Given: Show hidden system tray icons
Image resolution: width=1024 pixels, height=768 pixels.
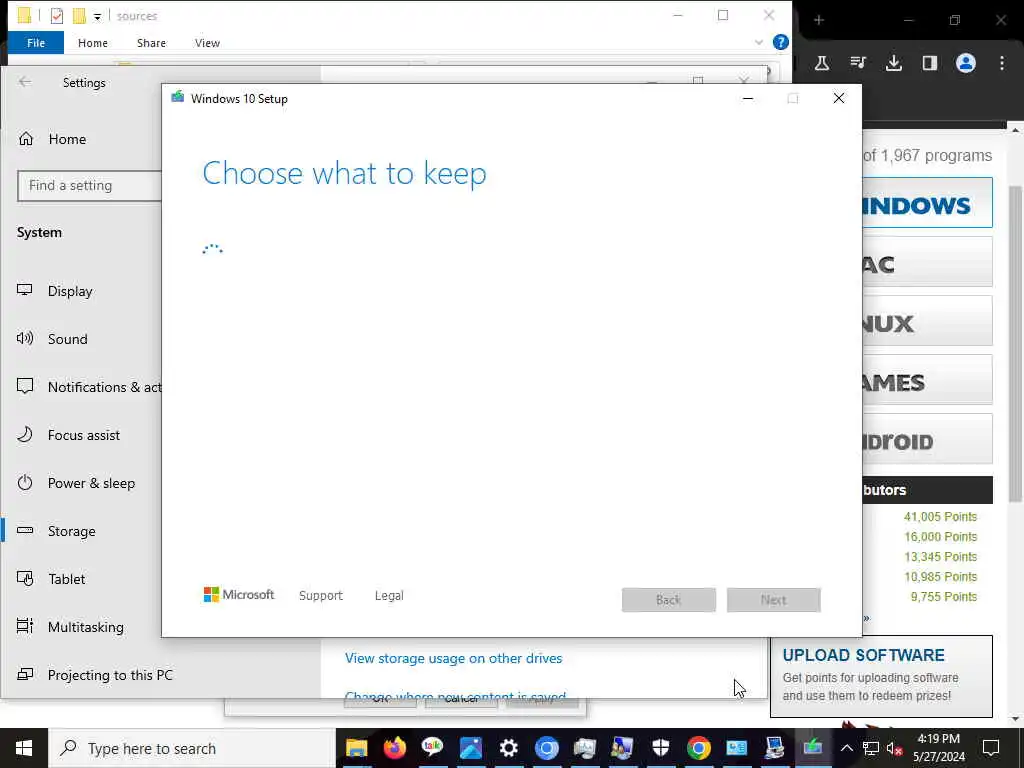Looking at the screenshot, I should 846,748.
